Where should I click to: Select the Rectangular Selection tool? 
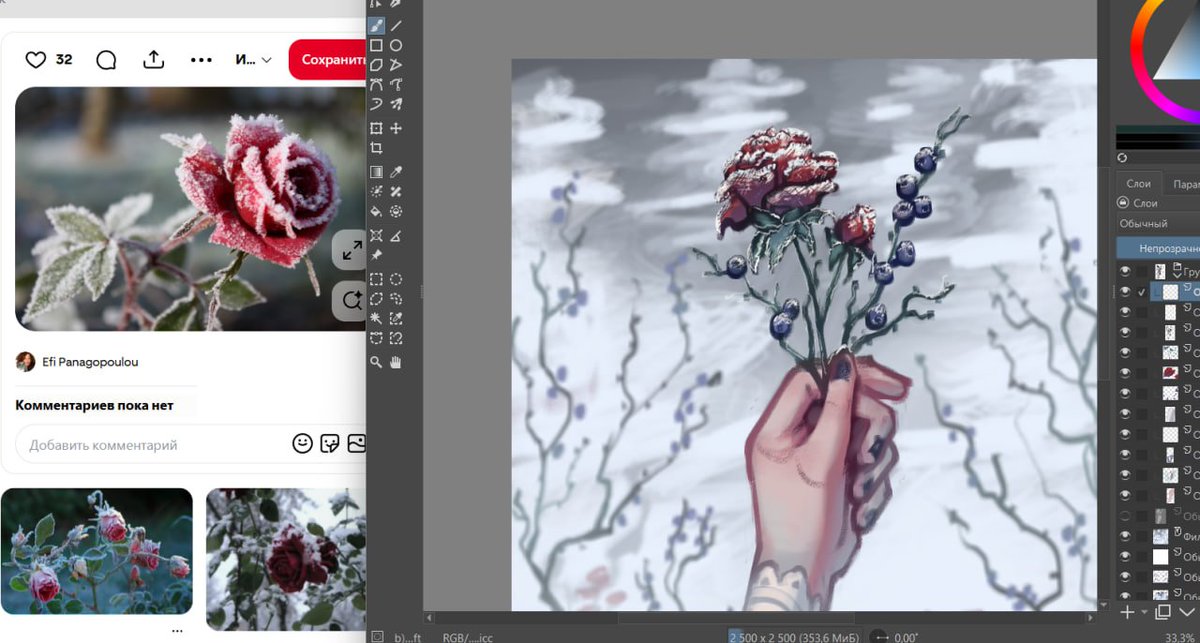(x=376, y=280)
